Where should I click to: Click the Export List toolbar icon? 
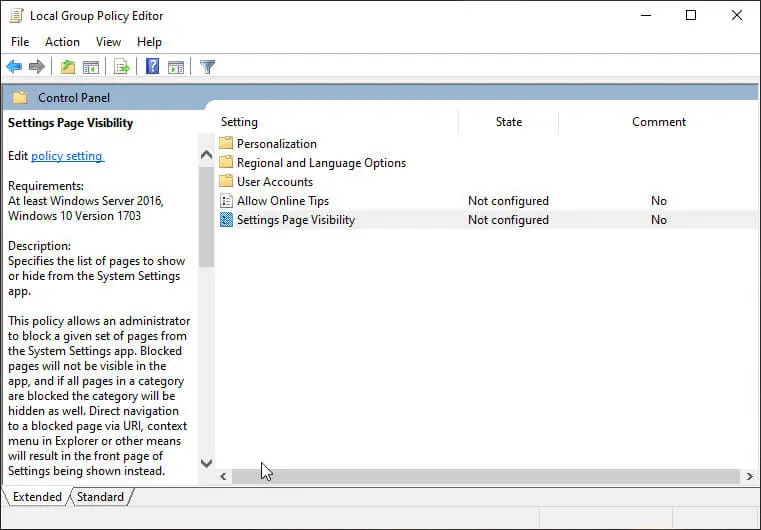point(121,66)
